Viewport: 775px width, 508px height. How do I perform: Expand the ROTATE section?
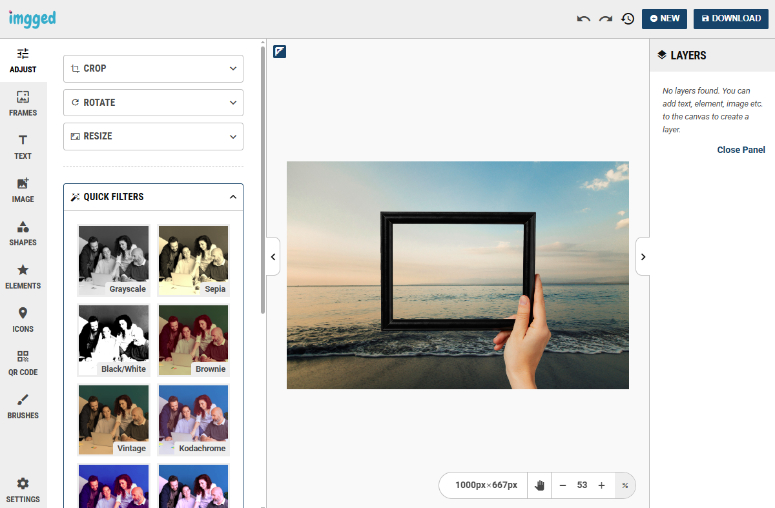tap(153, 103)
